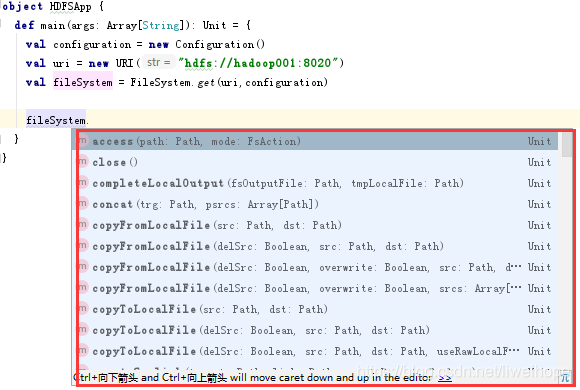Select copyFromLocalFile with srcs: Array overload
This screenshot has height=390, width=580.
318,288
